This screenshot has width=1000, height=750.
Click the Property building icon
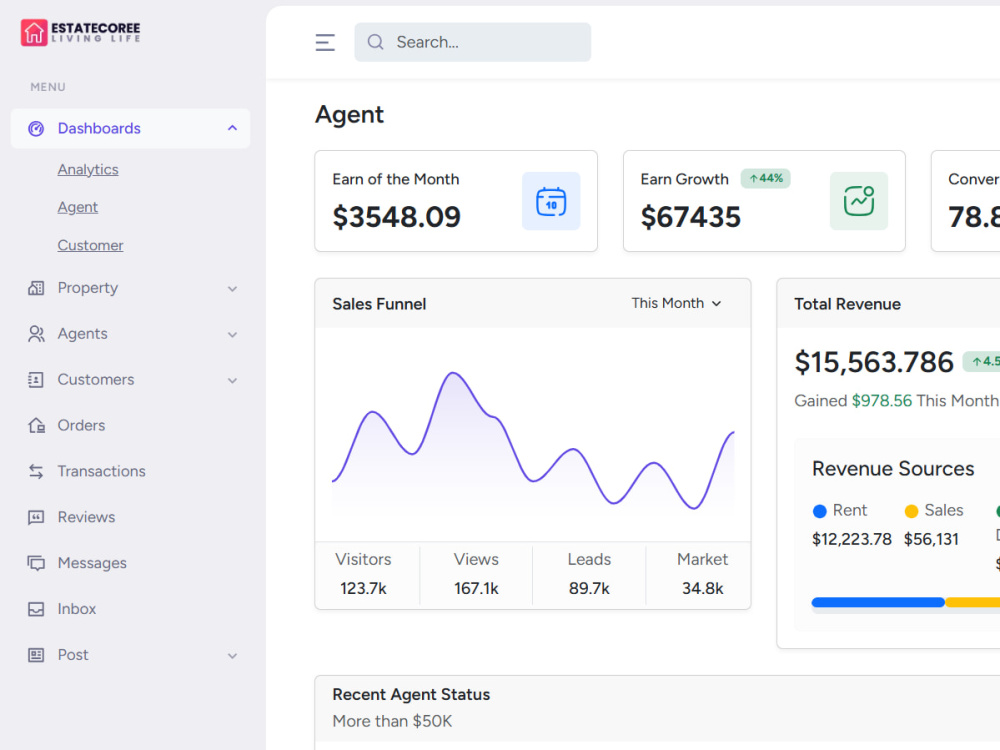(36, 288)
